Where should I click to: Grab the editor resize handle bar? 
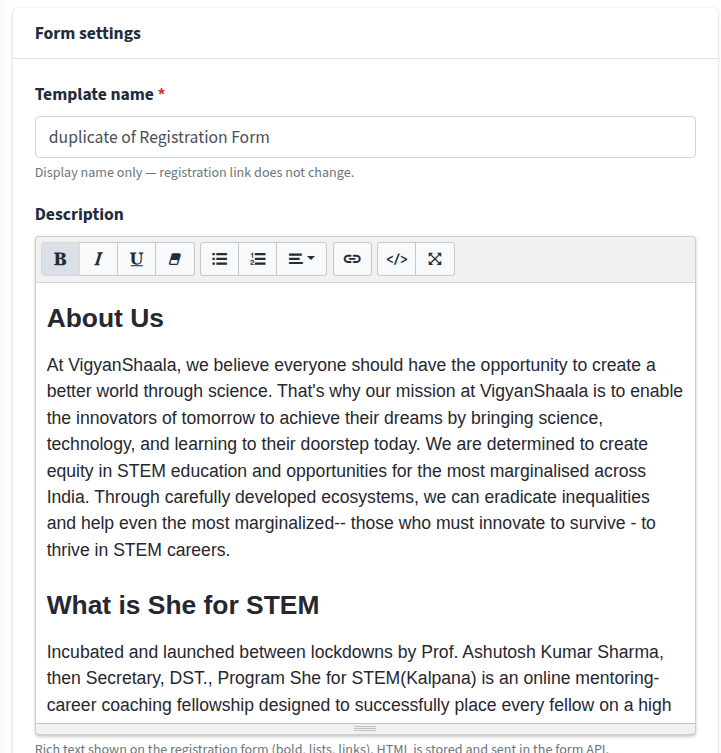coord(365,729)
